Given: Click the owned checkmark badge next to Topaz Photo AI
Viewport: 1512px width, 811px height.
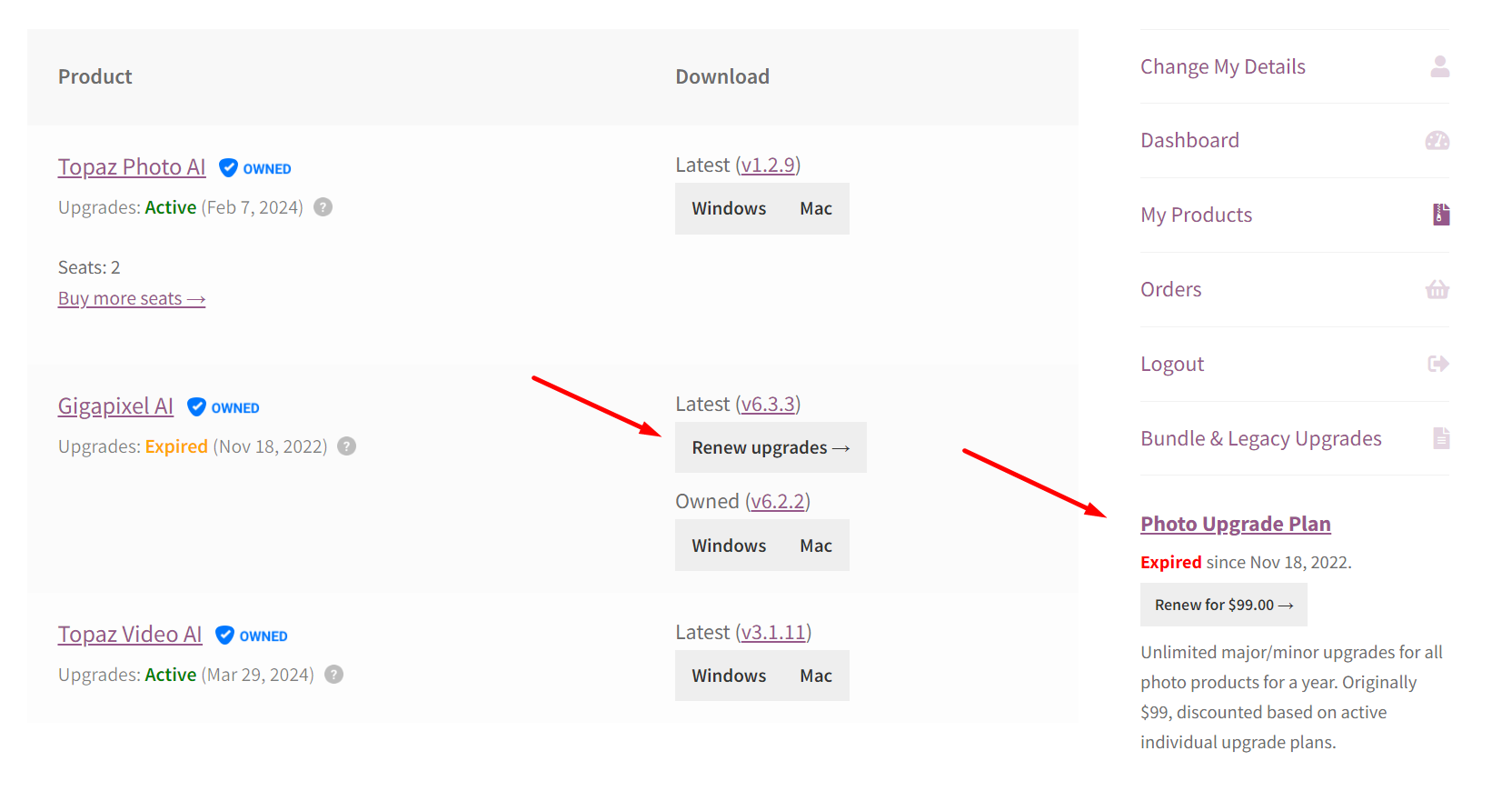Looking at the screenshot, I should 255,168.
